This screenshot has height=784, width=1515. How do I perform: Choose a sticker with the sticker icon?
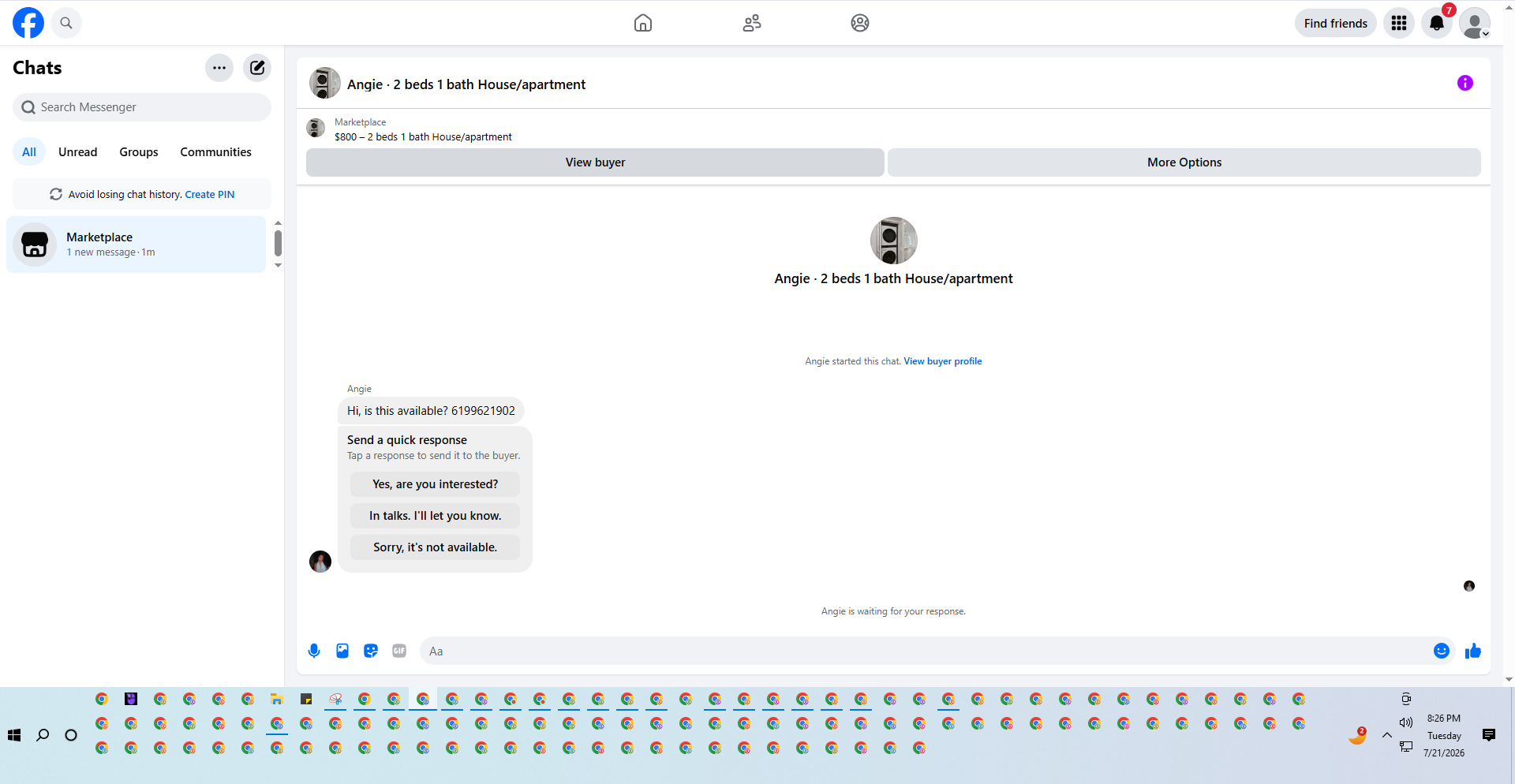click(x=371, y=651)
